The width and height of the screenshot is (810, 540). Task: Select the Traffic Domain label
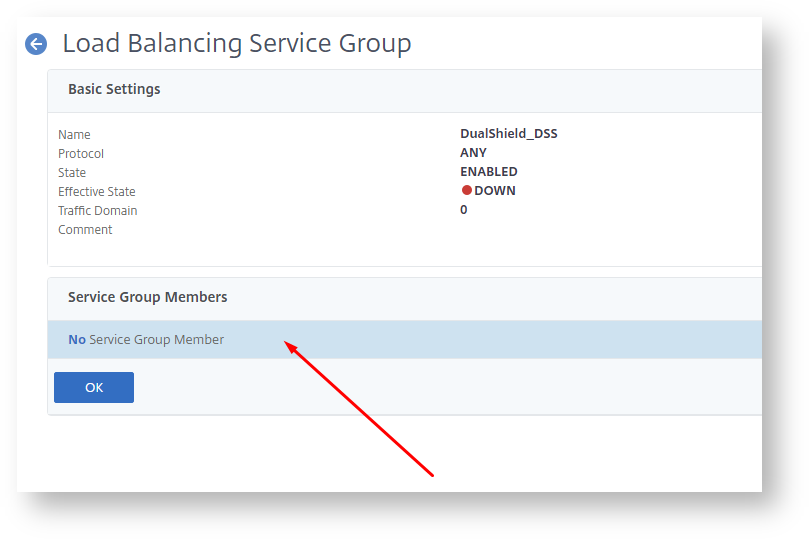pos(97,211)
